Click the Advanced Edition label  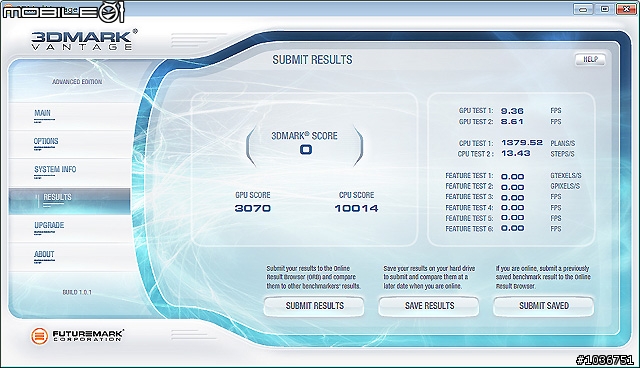[77, 82]
